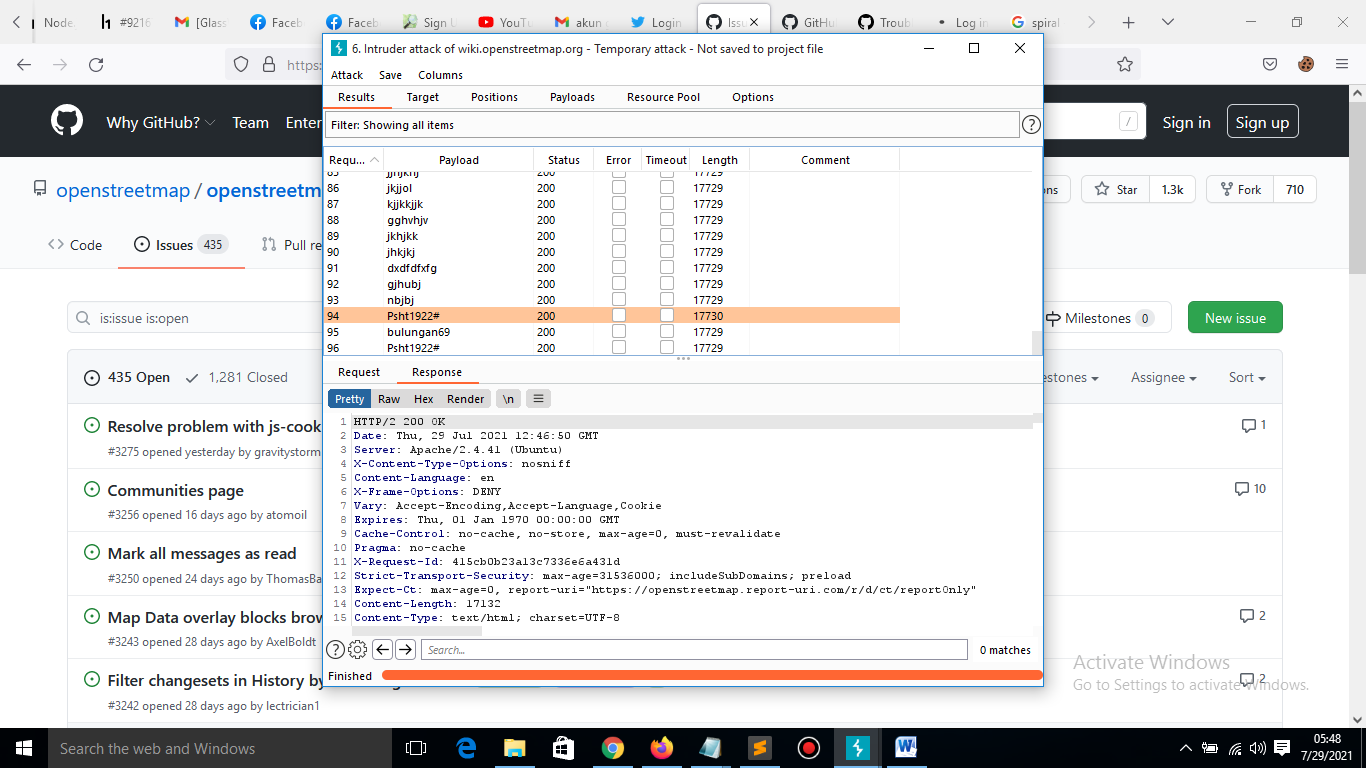Open the Save menu
This screenshot has height=768, width=1366.
(391, 75)
